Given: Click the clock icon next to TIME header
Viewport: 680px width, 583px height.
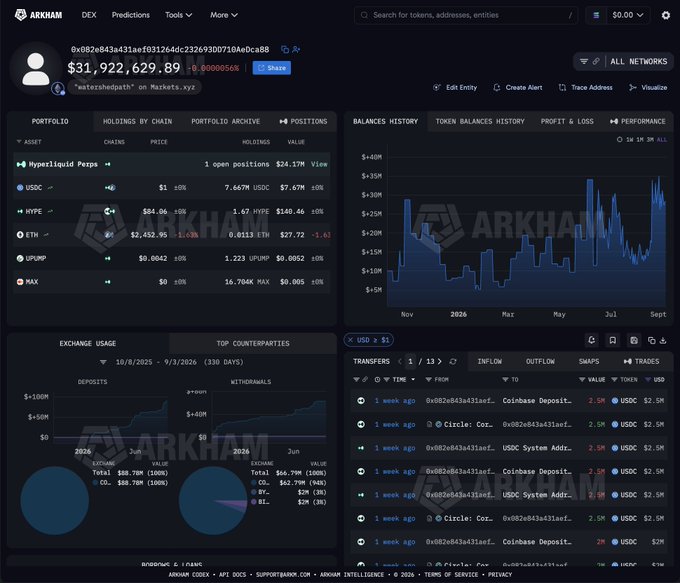Looking at the screenshot, I should click(x=377, y=380).
